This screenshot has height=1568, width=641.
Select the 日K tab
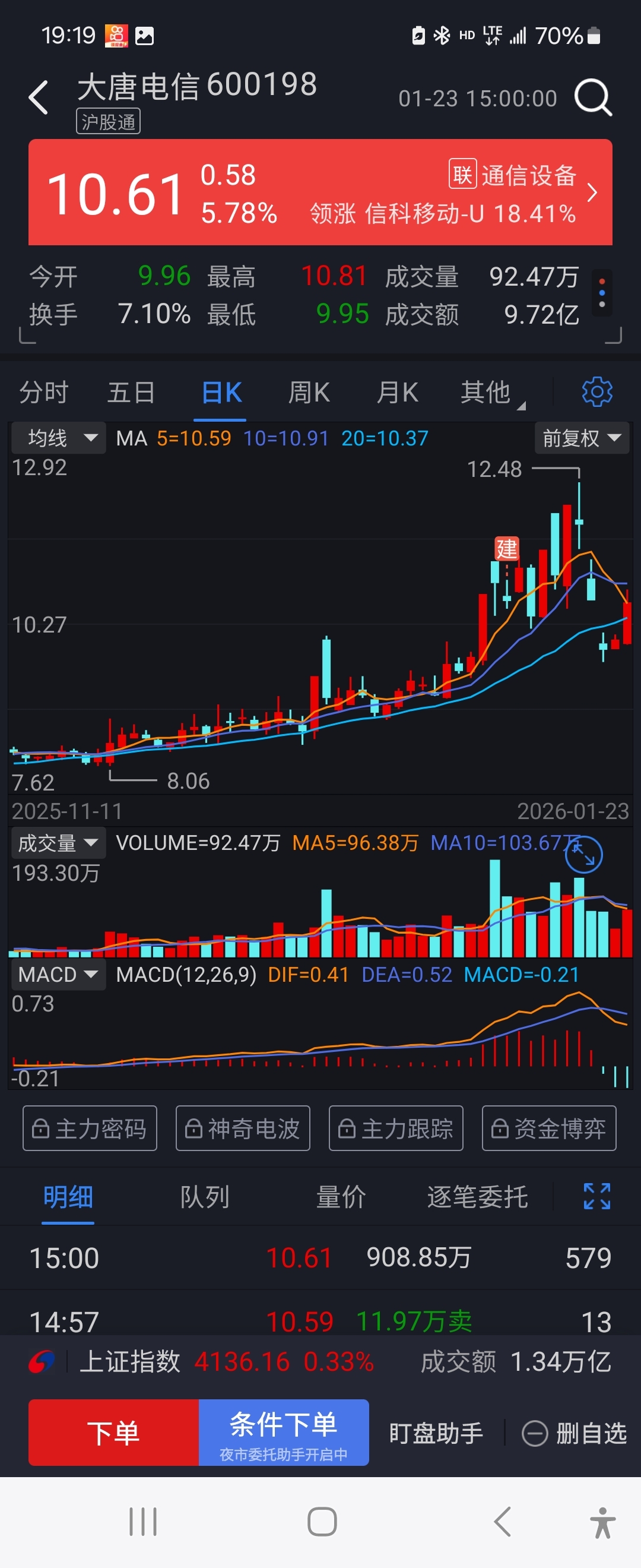[x=221, y=393]
